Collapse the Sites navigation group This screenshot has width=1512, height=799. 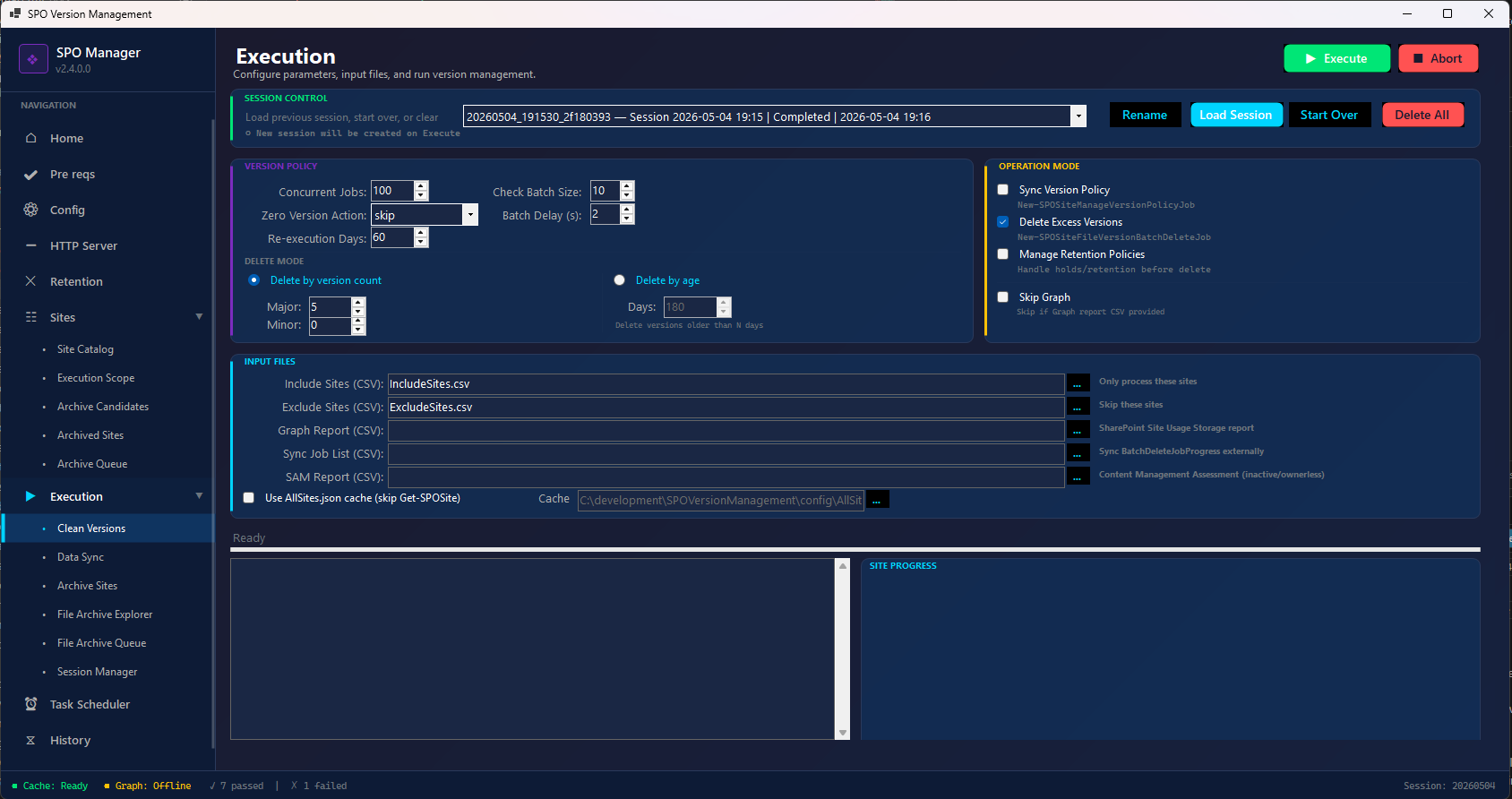coord(199,317)
